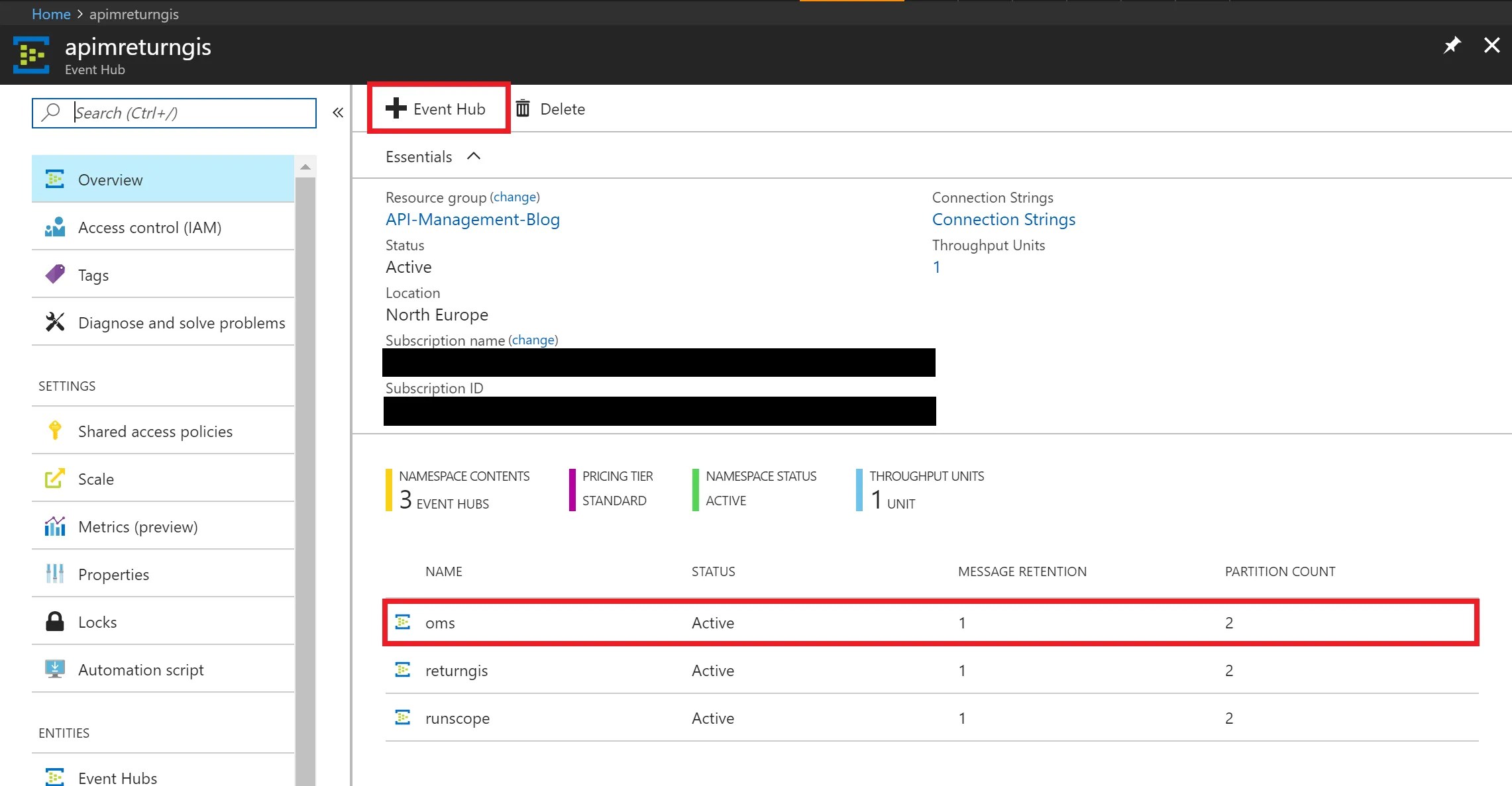1512x786 pixels.
Task: Click the oms event hub row icon
Action: click(403, 622)
